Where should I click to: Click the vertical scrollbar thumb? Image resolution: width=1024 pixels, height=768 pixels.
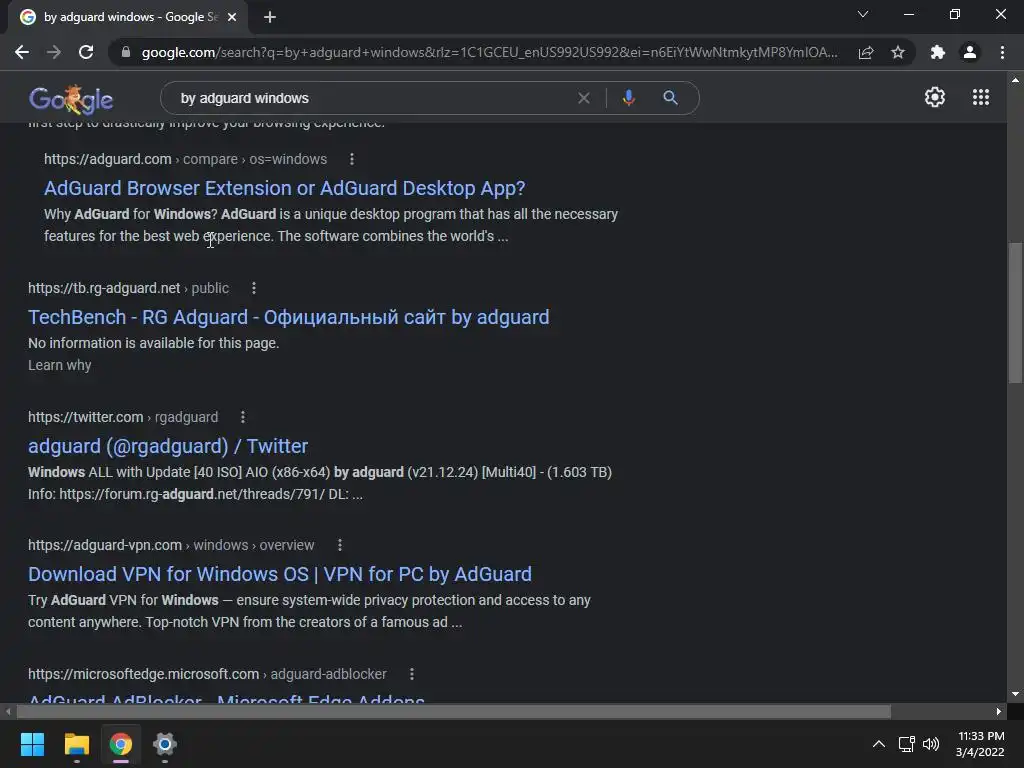click(x=1015, y=313)
